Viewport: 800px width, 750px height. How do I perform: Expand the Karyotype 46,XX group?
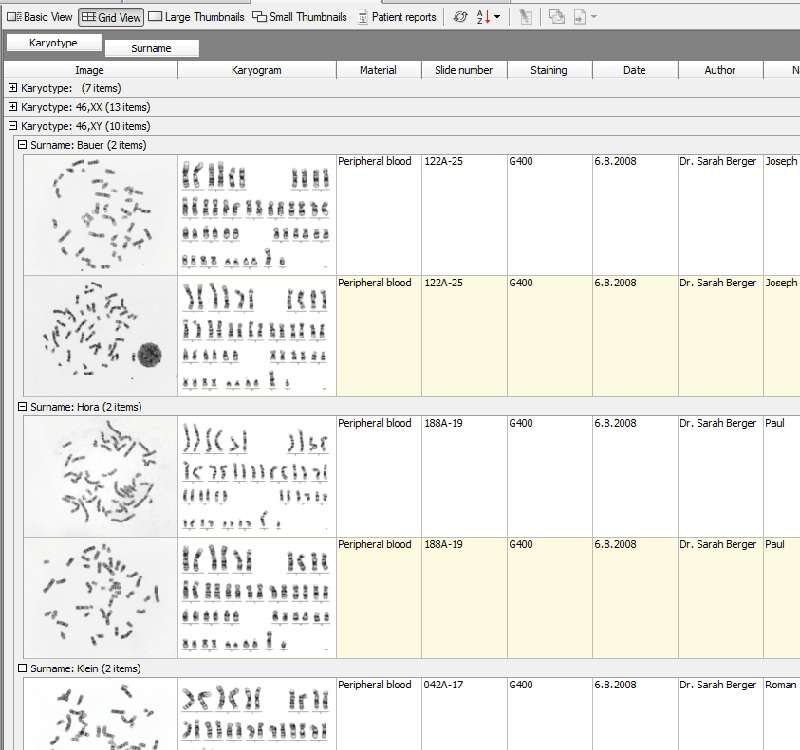click(13, 107)
